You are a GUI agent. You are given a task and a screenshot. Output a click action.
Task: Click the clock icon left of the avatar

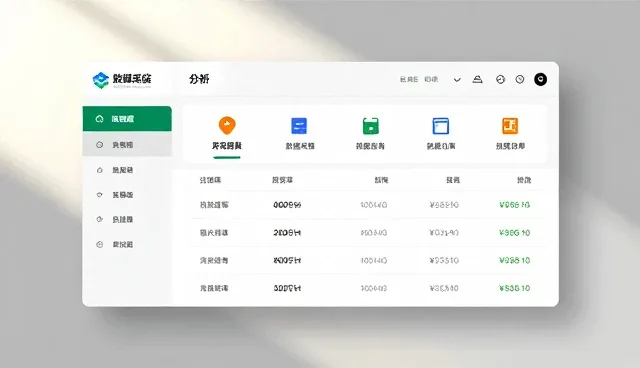pos(520,80)
